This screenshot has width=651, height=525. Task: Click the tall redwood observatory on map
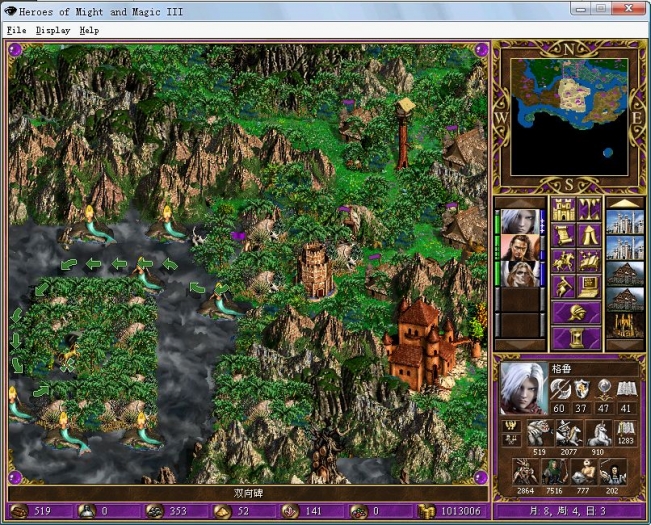(x=404, y=134)
